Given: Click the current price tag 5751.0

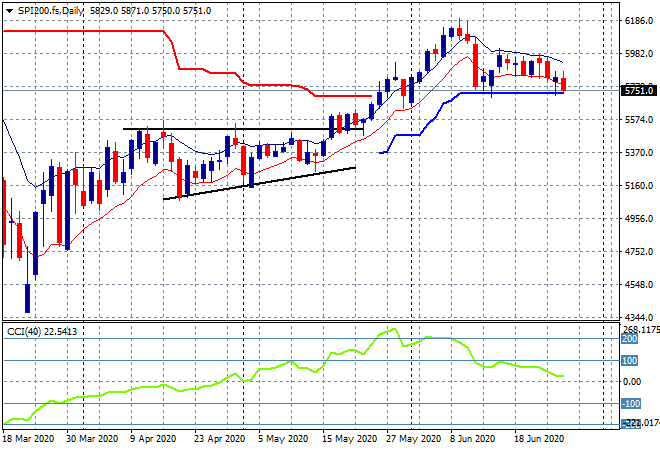Looking at the screenshot, I should pyautogui.click(x=639, y=91).
